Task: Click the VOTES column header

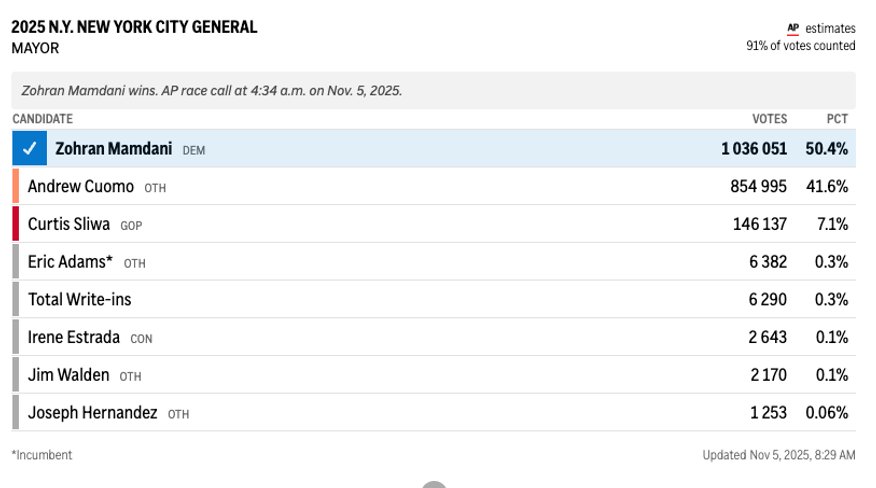Action: point(769,119)
